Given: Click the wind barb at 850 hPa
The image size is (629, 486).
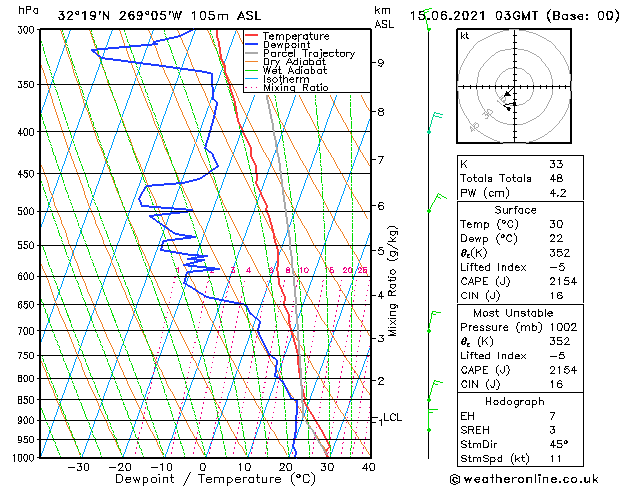Looking at the screenshot, I should pyautogui.click(x=434, y=391).
